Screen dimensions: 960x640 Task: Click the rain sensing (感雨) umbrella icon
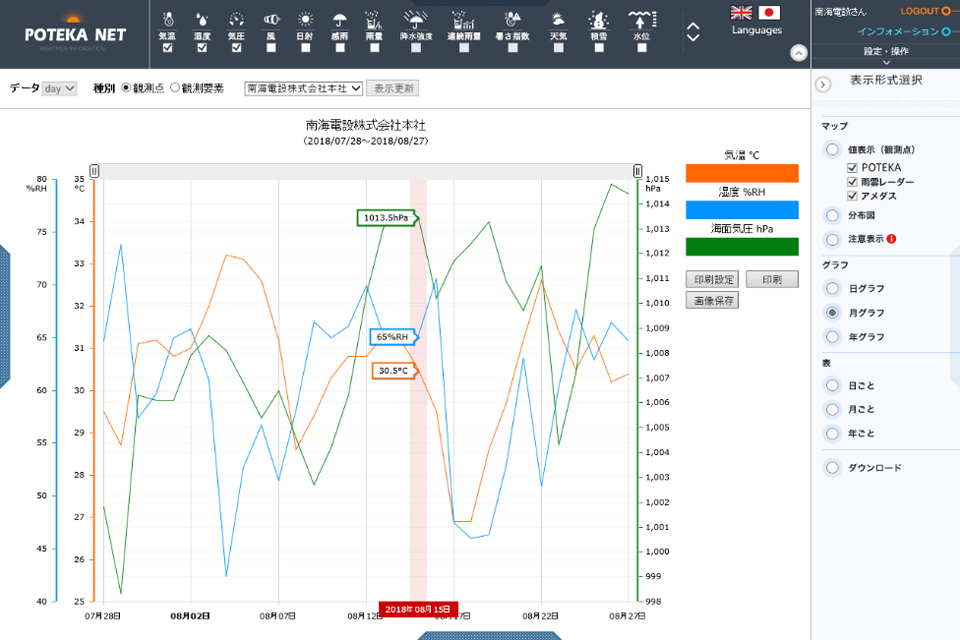(x=340, y=20)
